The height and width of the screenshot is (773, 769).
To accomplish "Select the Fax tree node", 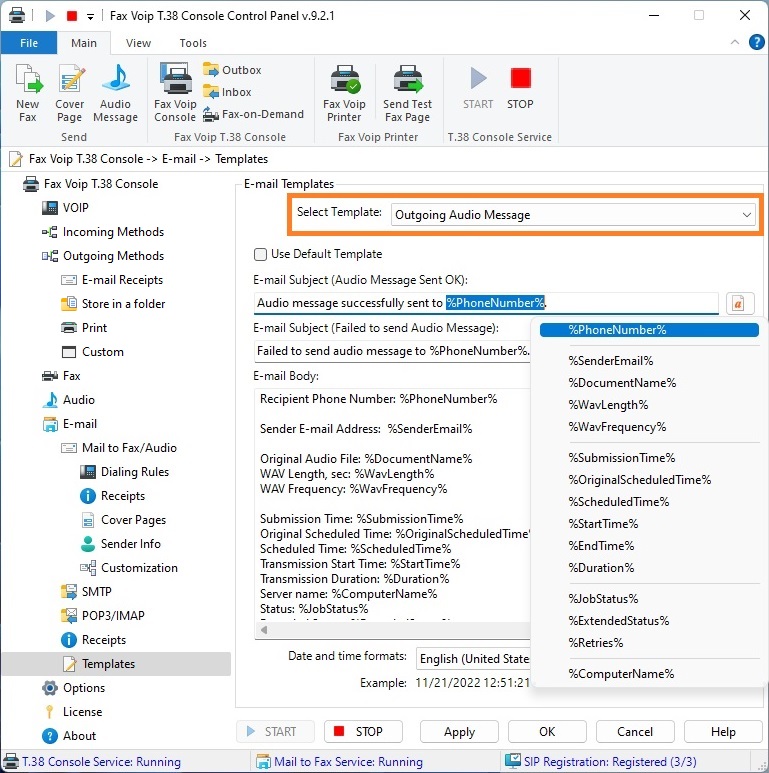I will coord(61,376).
